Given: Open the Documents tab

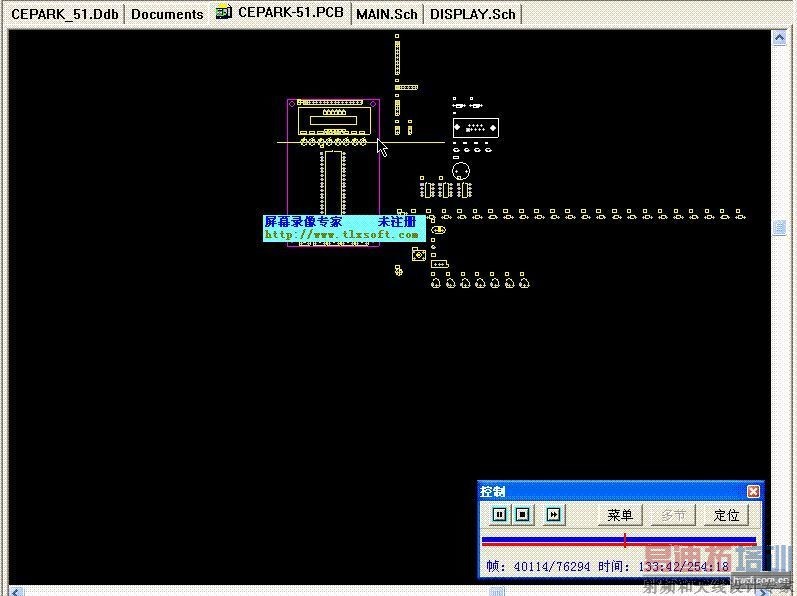Looking at the screenshot, I should tap(167, 14).
